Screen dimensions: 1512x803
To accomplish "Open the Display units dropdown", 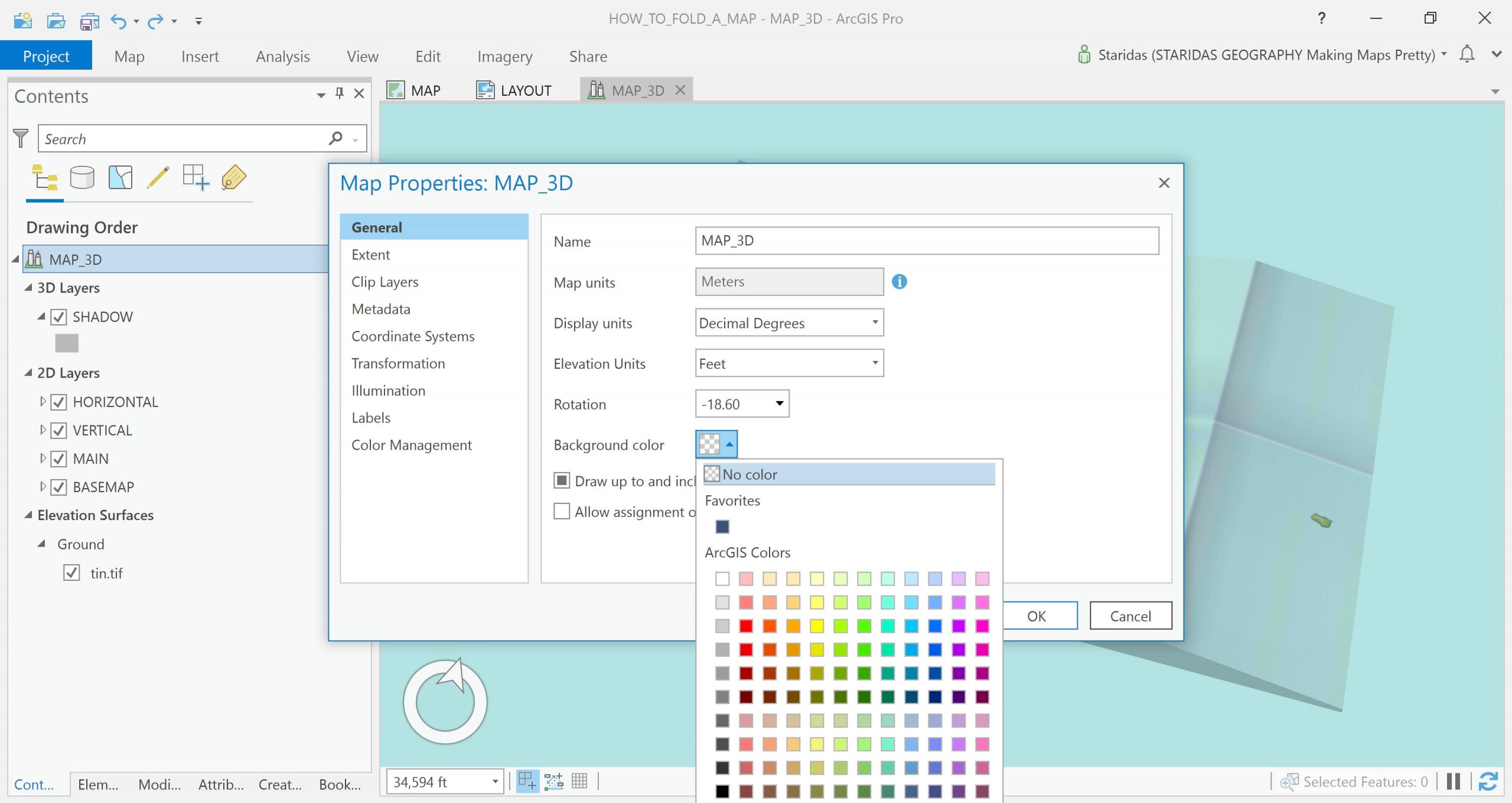I will pyautogui.click(x=789, y=323).
